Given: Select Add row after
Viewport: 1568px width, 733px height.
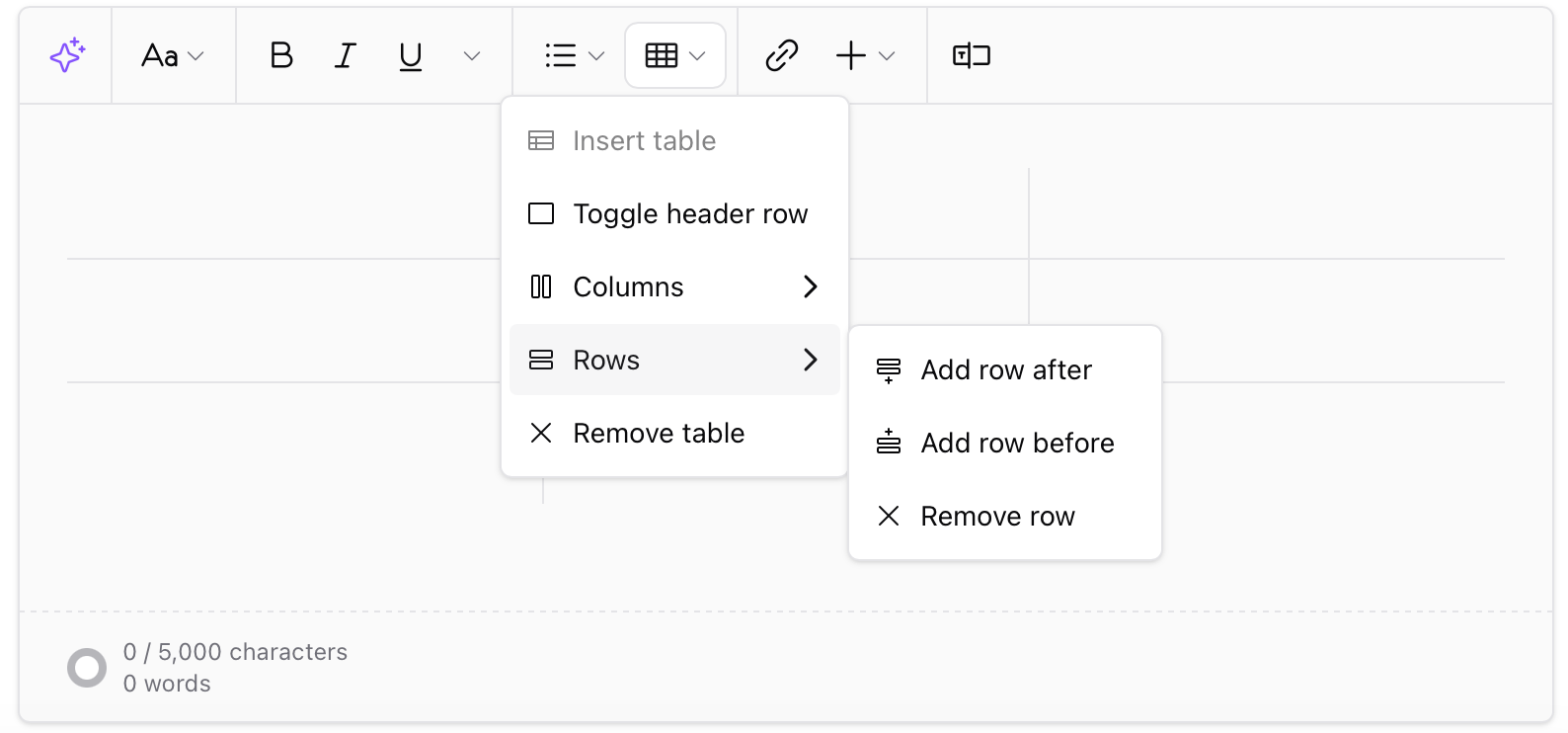Looking at the screenshot, I should coord(1005,369).
